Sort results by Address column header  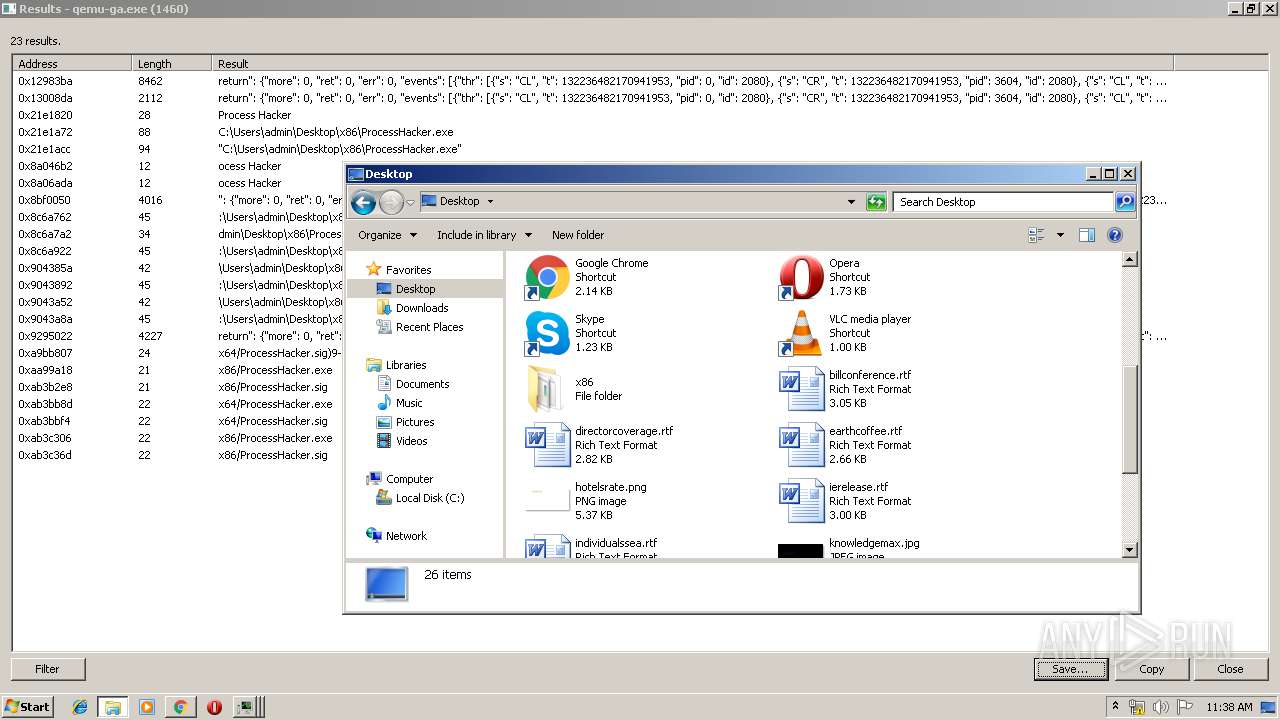(x=72, y=63)
